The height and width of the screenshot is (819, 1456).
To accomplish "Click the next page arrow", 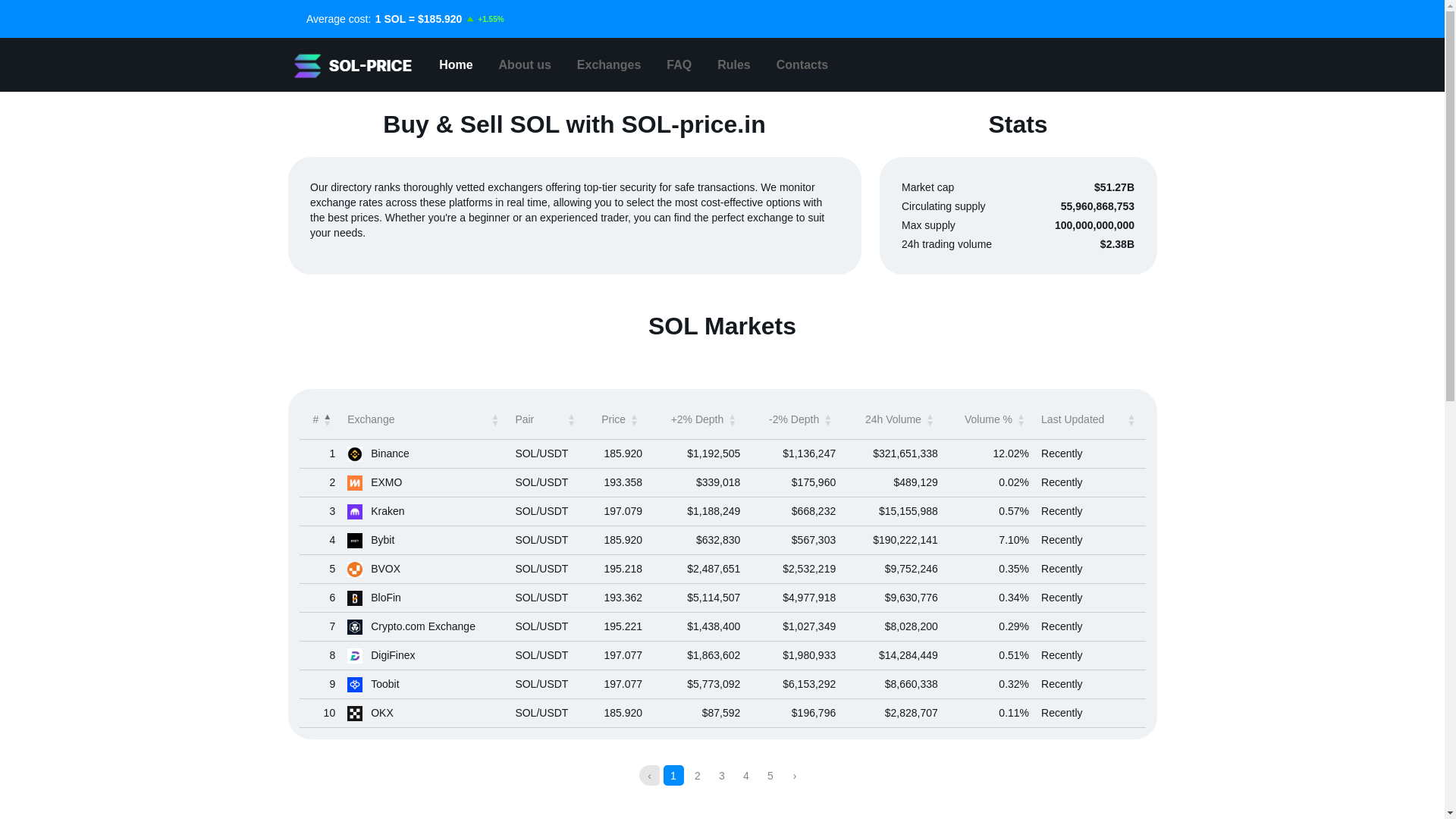I will tap(795, 775).
